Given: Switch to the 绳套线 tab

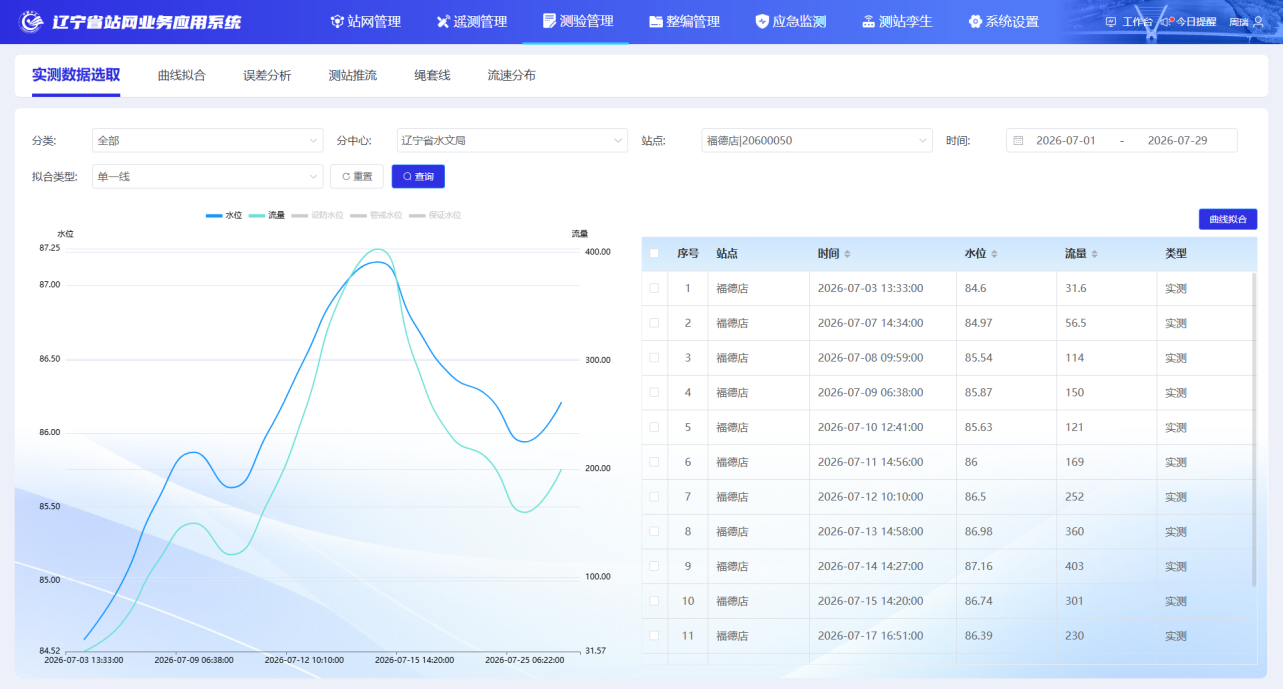Looking at the screenshot, I should (432, 75).
